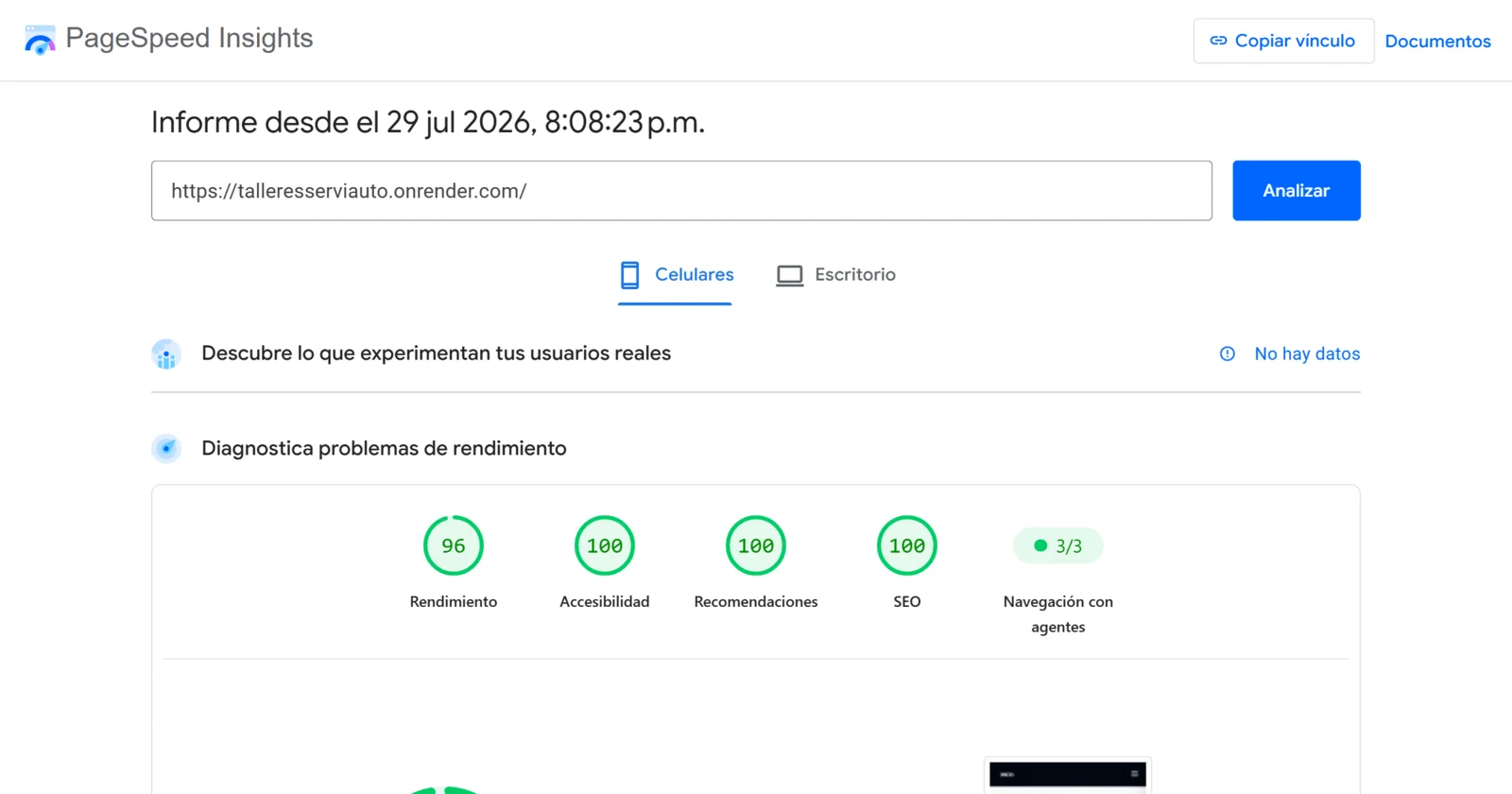Click the performance diagnostics radar icon
Image resolution: width=1512 pixels, height=794 pixels.
click(166, 449)
